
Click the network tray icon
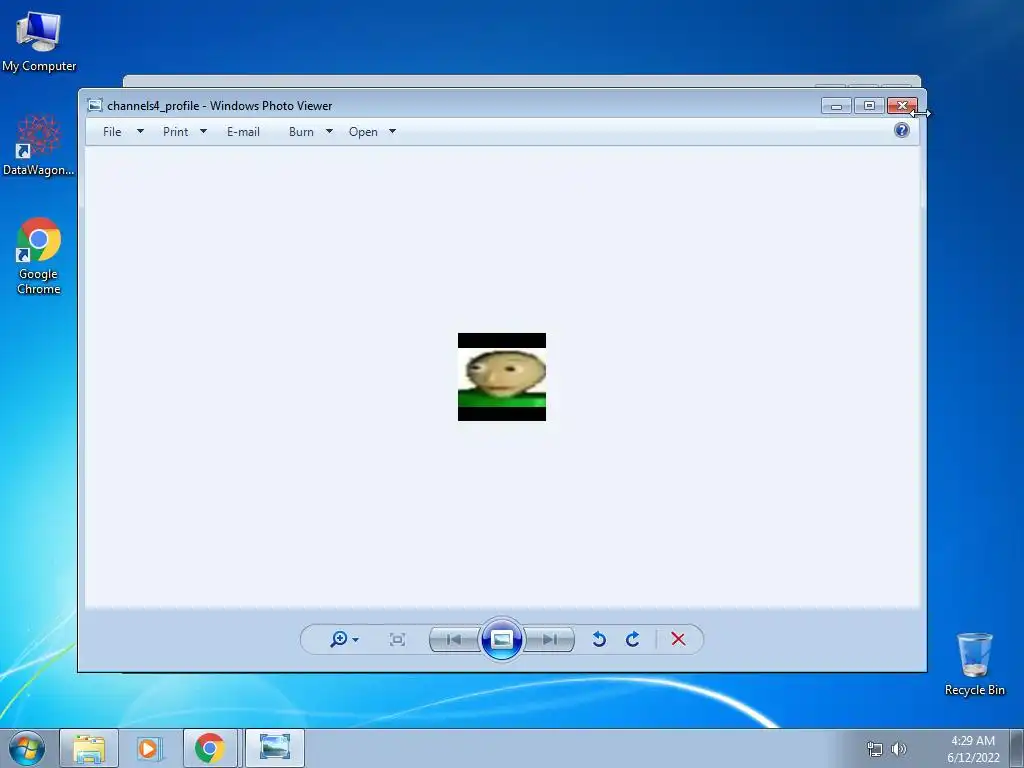pos(874,749)
